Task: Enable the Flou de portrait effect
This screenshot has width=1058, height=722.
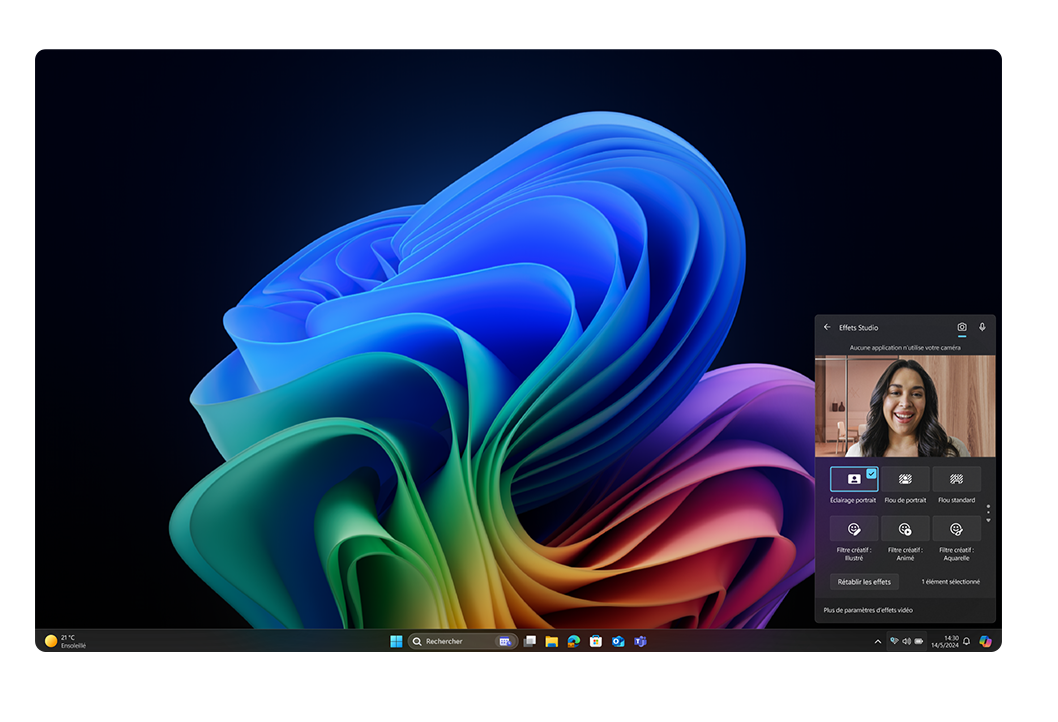Action: tap(905, 479)
